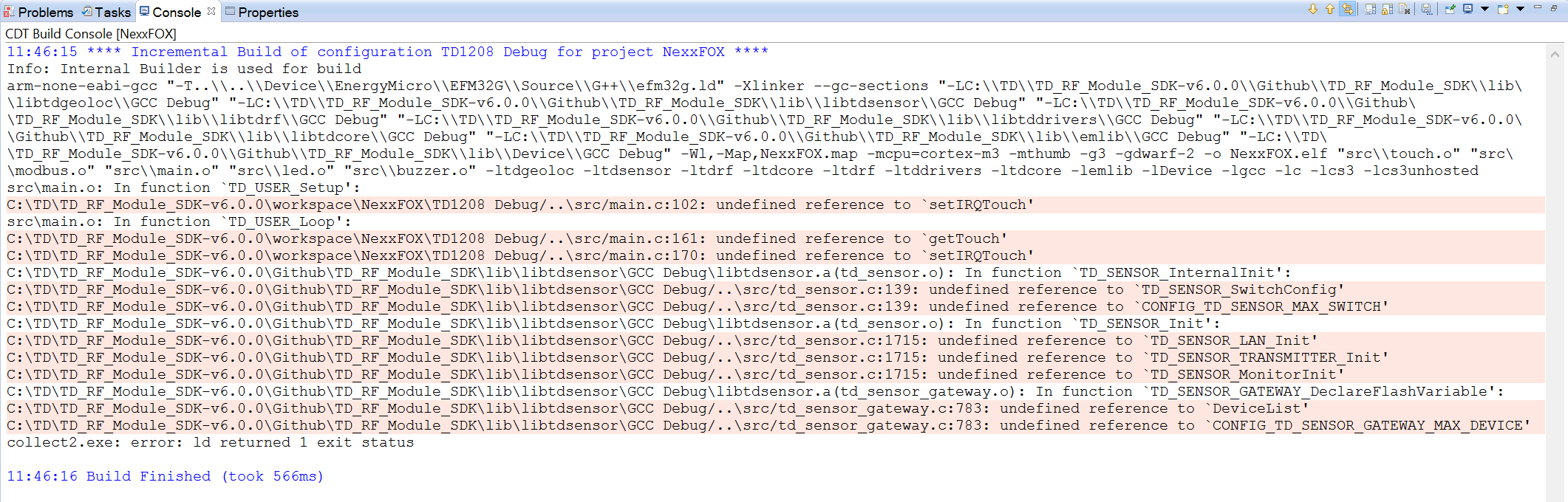1568x502 pixels.
Task: Click the Problems tab icon
Action: pos(9,11)
